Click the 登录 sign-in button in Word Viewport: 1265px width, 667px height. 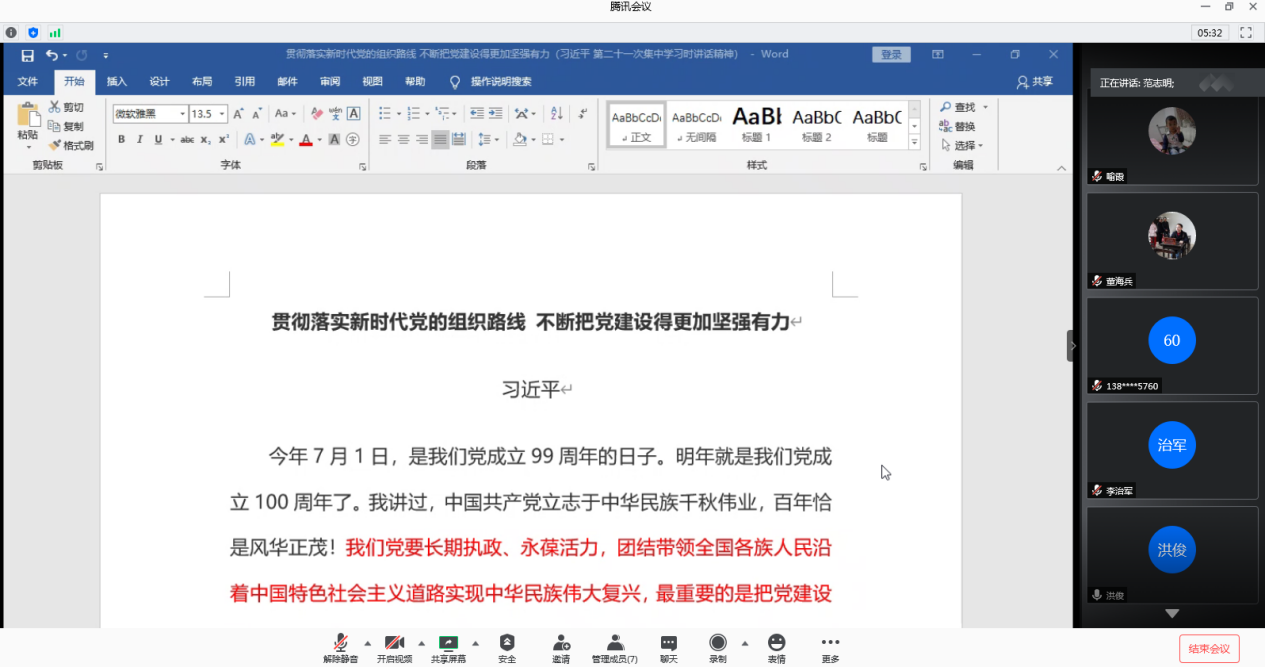tap(891, 55)
